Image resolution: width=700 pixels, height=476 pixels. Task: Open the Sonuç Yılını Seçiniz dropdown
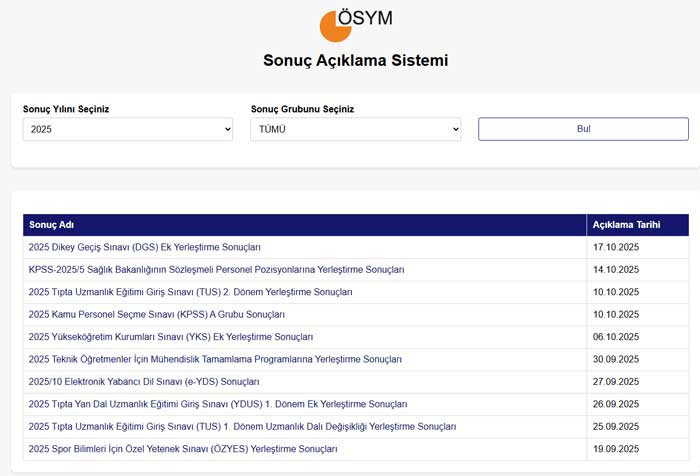(x=128, y=129)
